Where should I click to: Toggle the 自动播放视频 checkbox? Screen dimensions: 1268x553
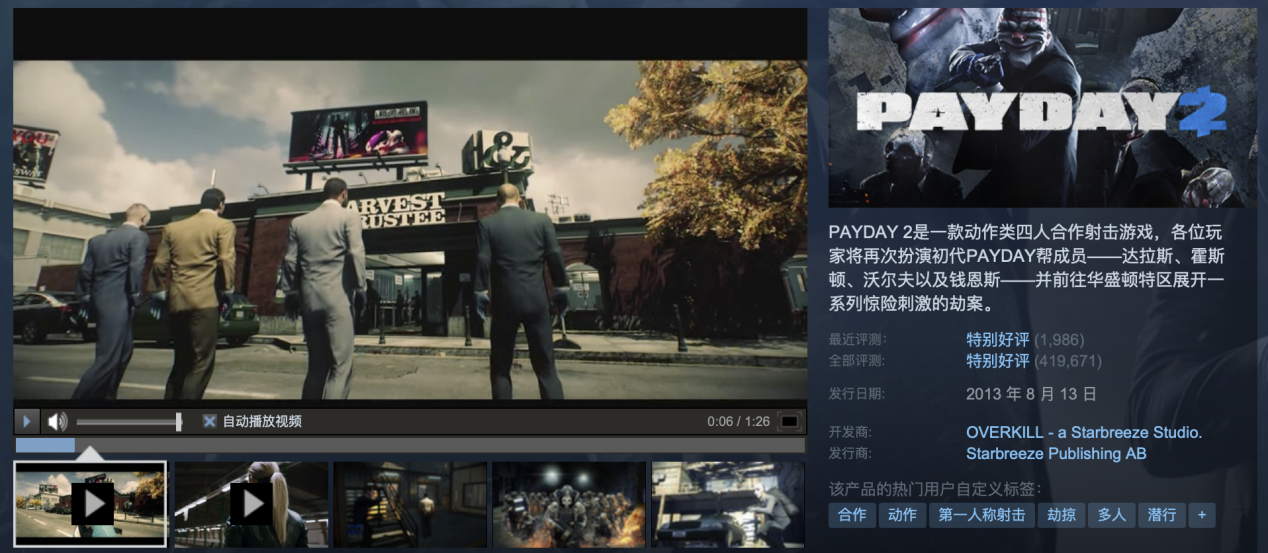209,421
